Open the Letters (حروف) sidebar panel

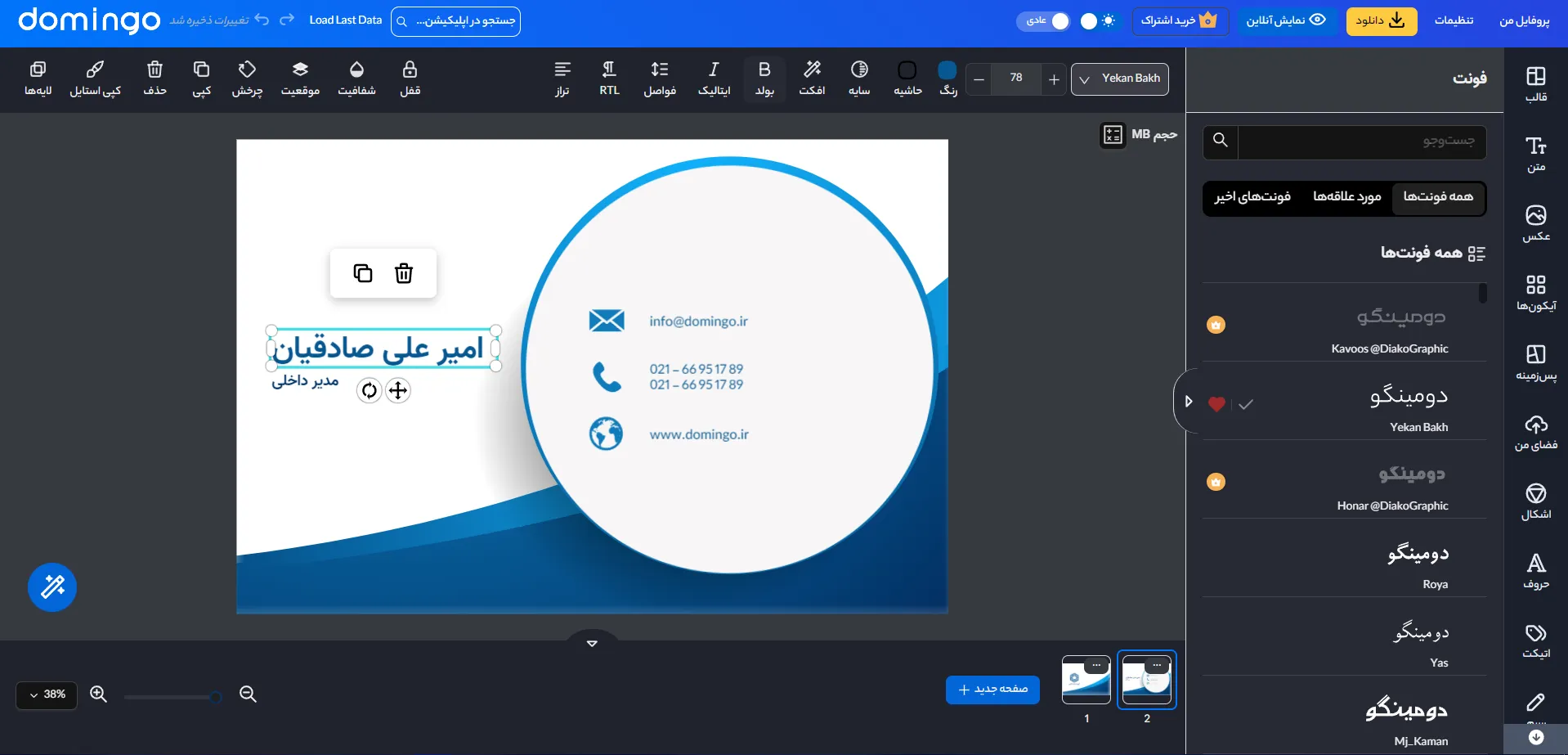[1535, 571]
